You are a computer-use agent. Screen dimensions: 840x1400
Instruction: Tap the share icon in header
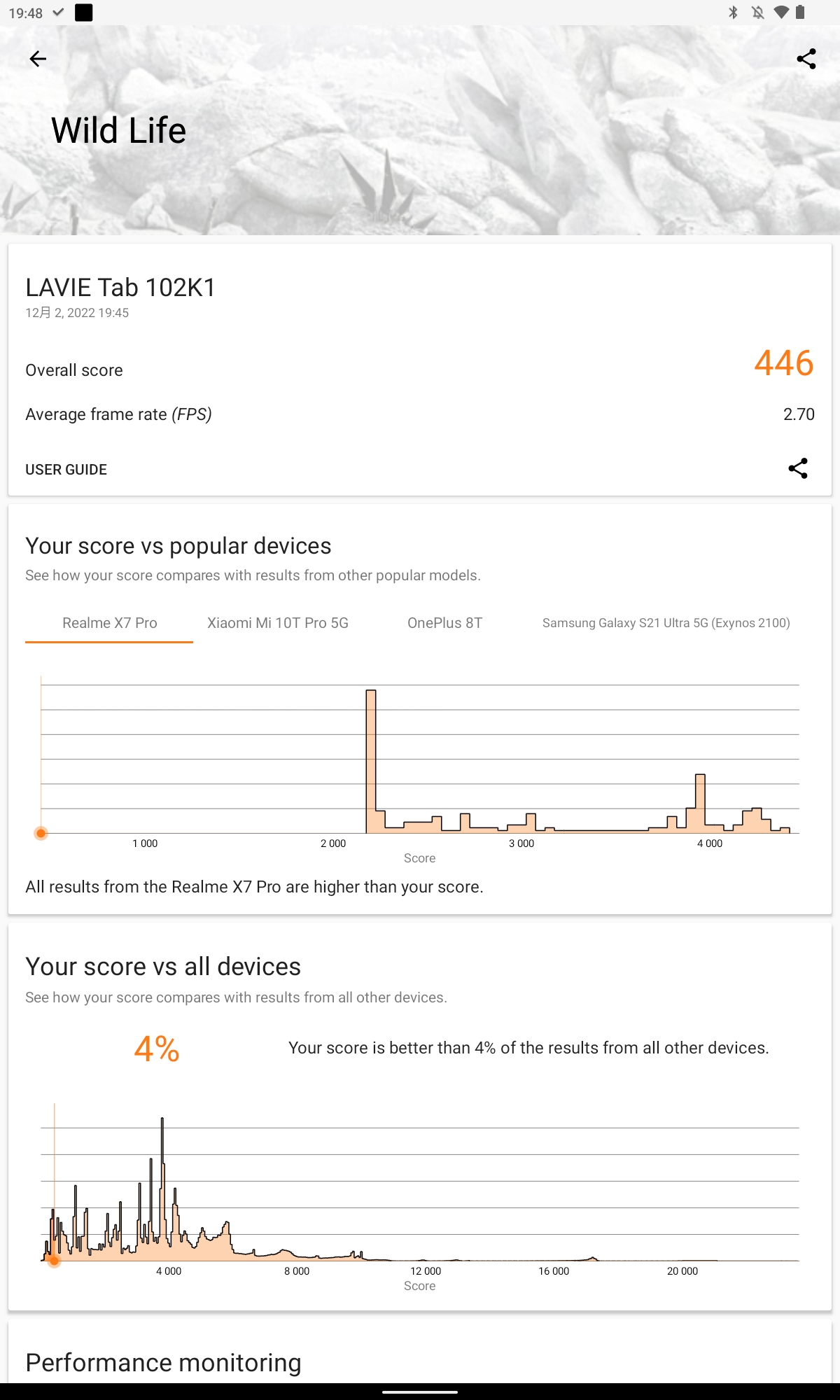pos(806,59)
